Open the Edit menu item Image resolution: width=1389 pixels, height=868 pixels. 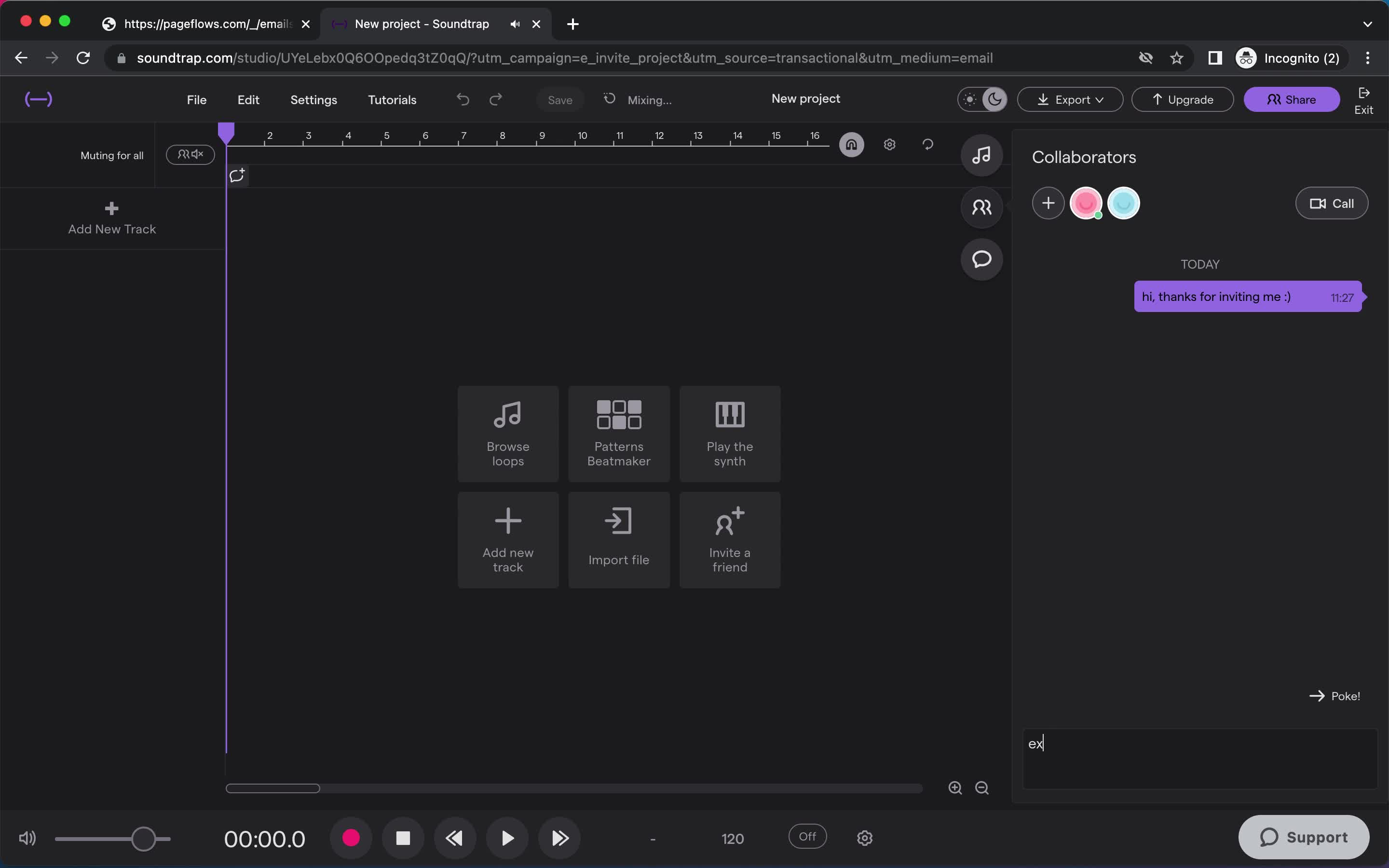point(248,100)
